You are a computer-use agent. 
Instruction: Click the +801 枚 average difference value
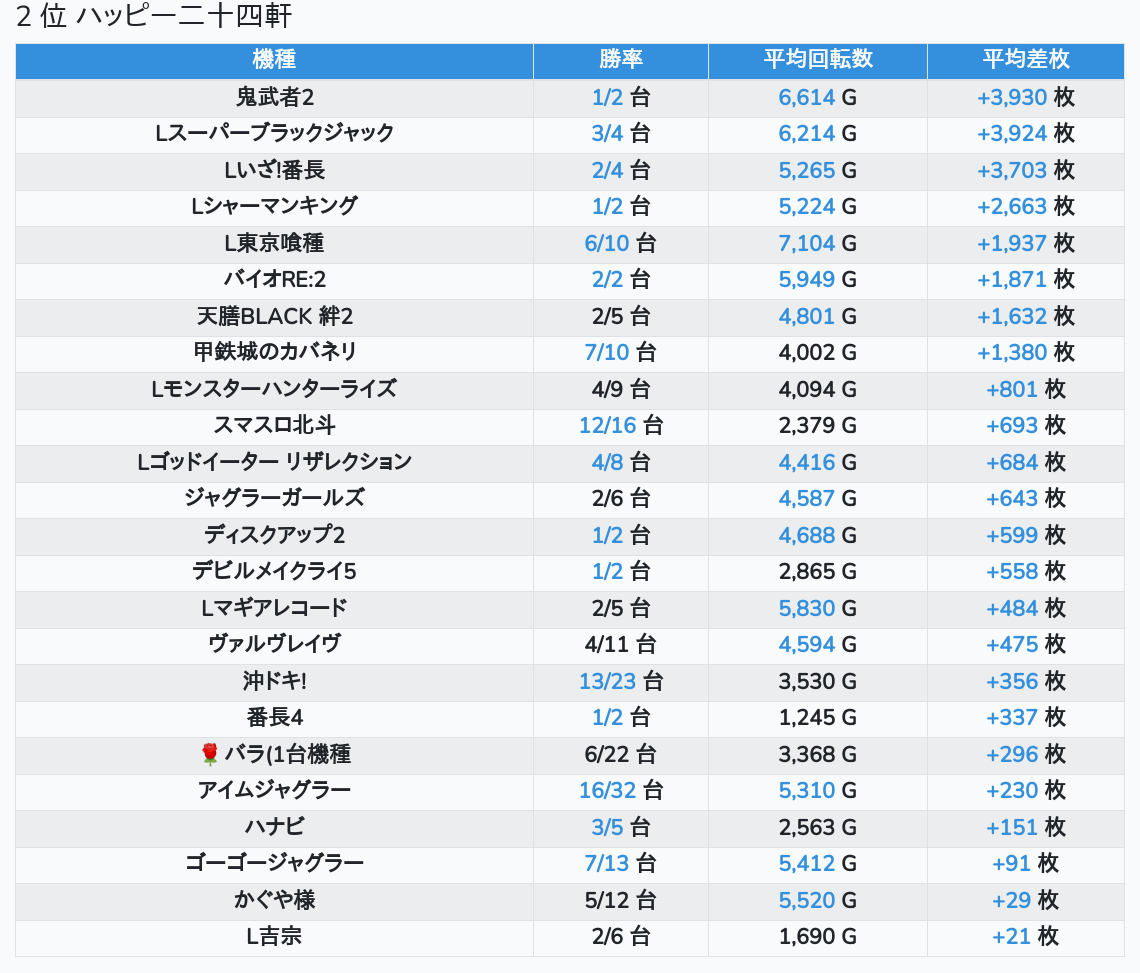coord(1025,389)
